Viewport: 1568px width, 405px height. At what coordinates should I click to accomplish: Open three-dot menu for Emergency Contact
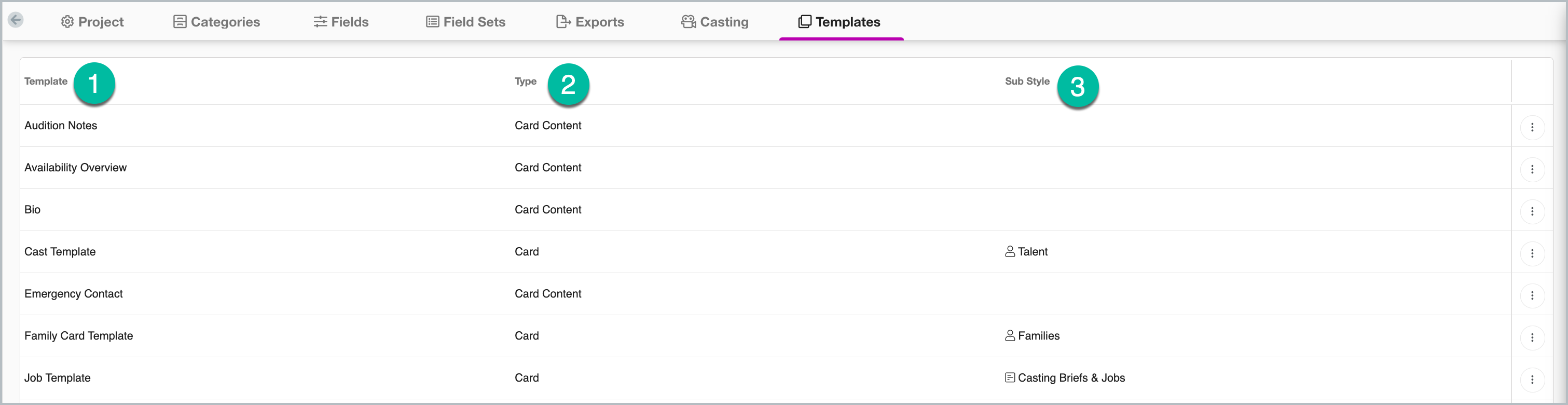point(1532,295)
